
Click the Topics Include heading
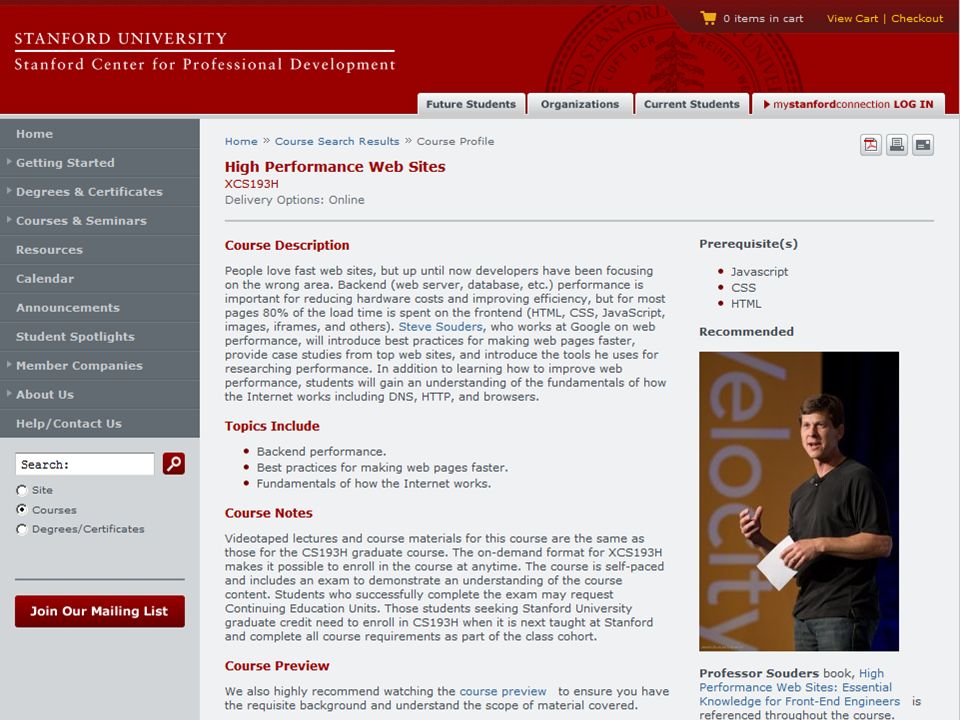[x=272, y=426]
